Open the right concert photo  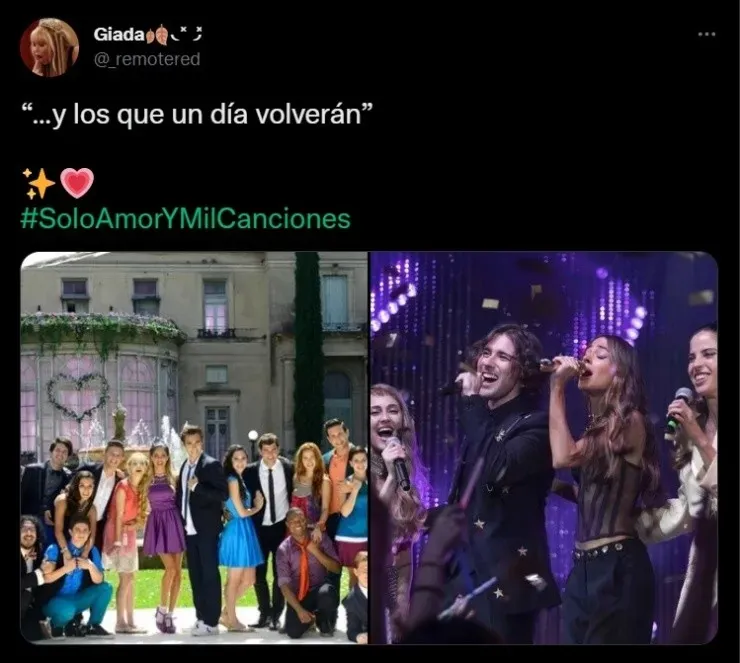(x=544, y=447)
